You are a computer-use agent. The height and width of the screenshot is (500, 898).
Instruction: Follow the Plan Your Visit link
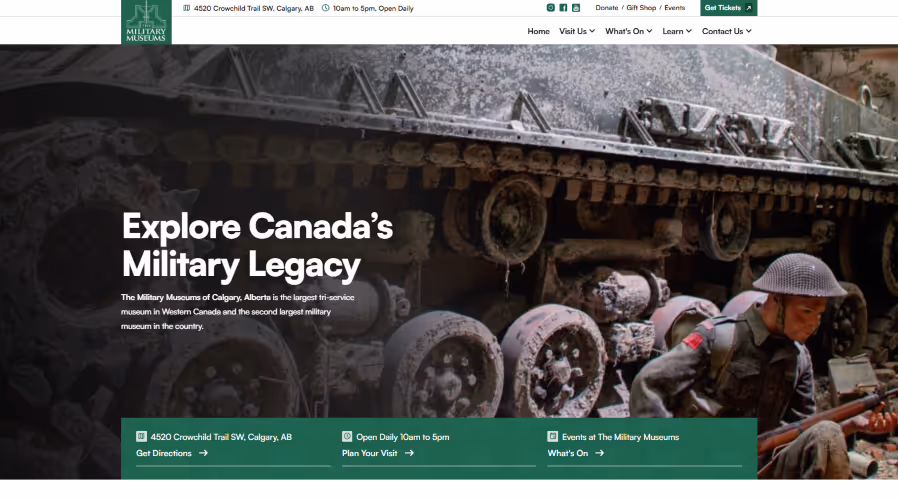[377, 453]
